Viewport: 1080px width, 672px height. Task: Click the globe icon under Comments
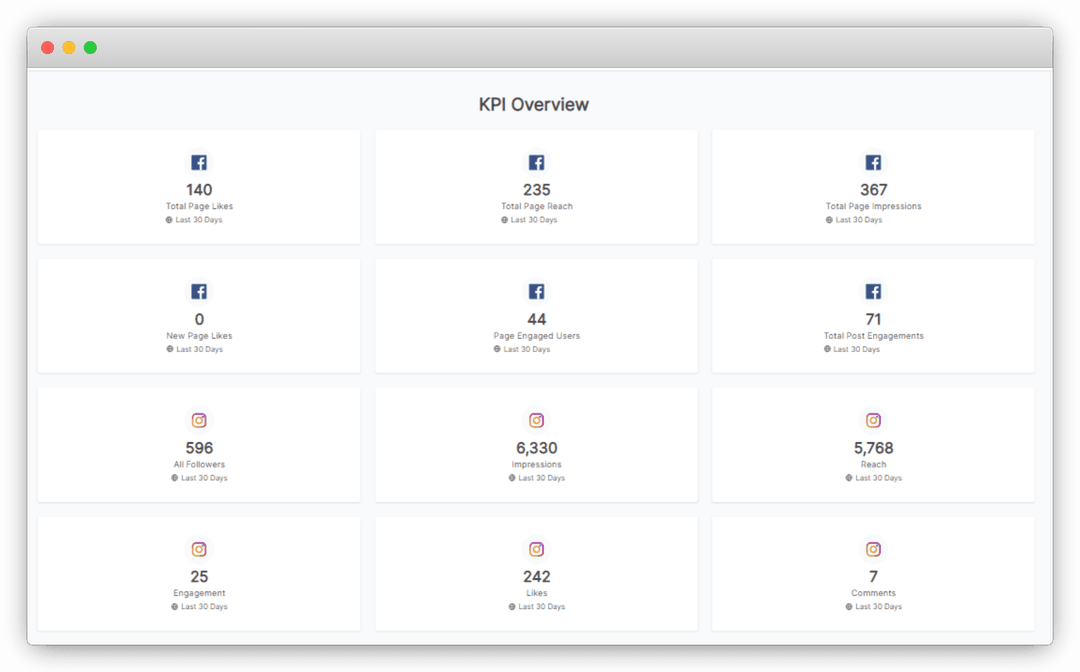(x=849, y=607)
